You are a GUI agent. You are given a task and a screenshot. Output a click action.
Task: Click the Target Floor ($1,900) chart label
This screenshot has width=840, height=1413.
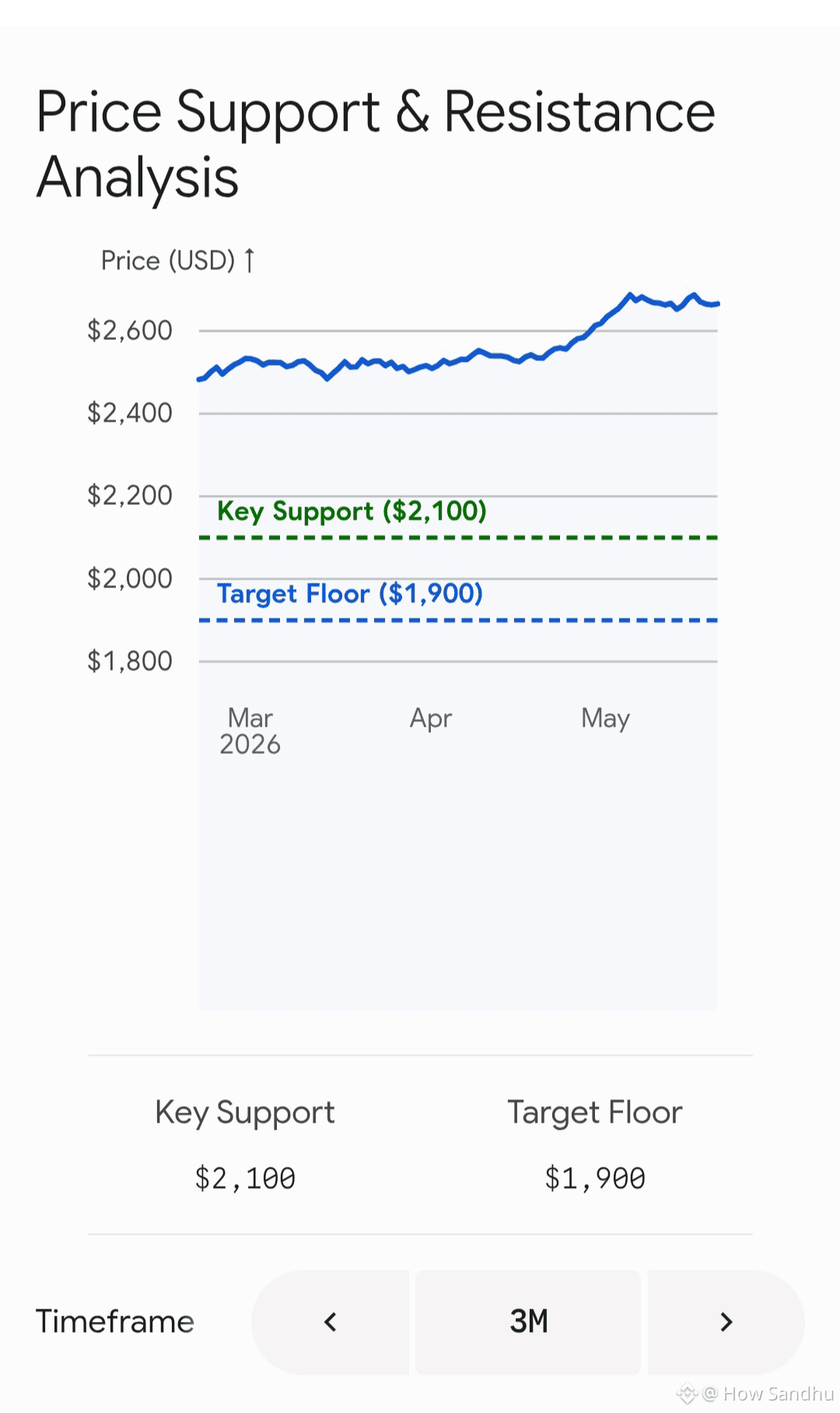click(x=350, y=594)
